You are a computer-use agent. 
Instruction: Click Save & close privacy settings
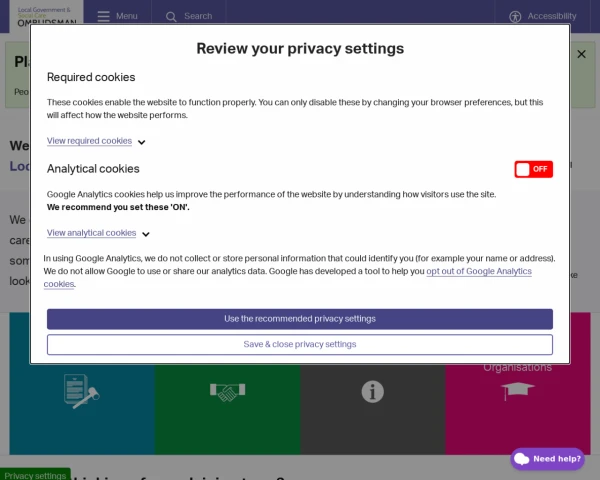(x=300, y=344)
